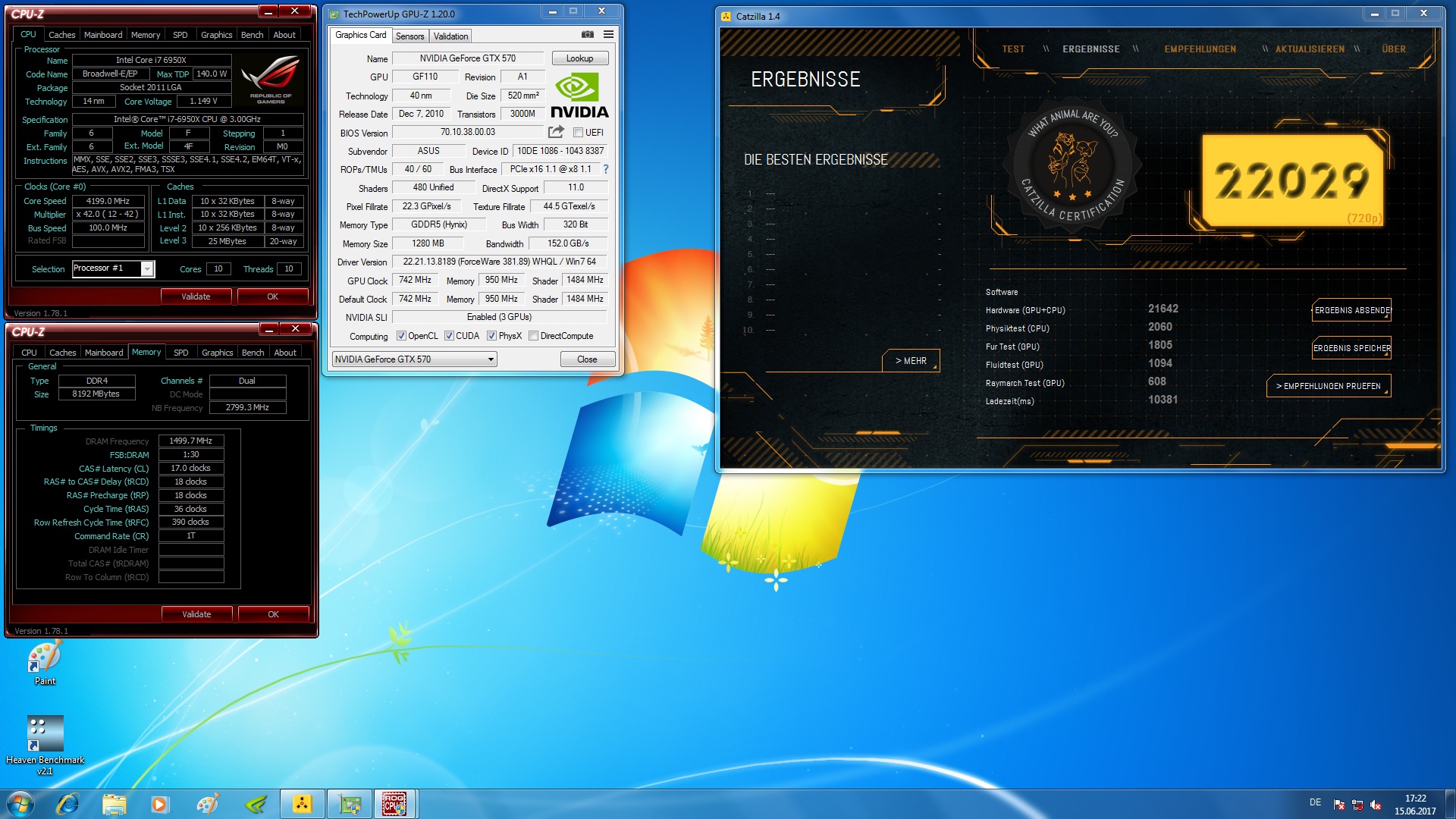Viewport: 1456px width, 819px height.
Task: Click the GPU-Z title bar icon
Action: pyautogui.click(x=334, y=14)
